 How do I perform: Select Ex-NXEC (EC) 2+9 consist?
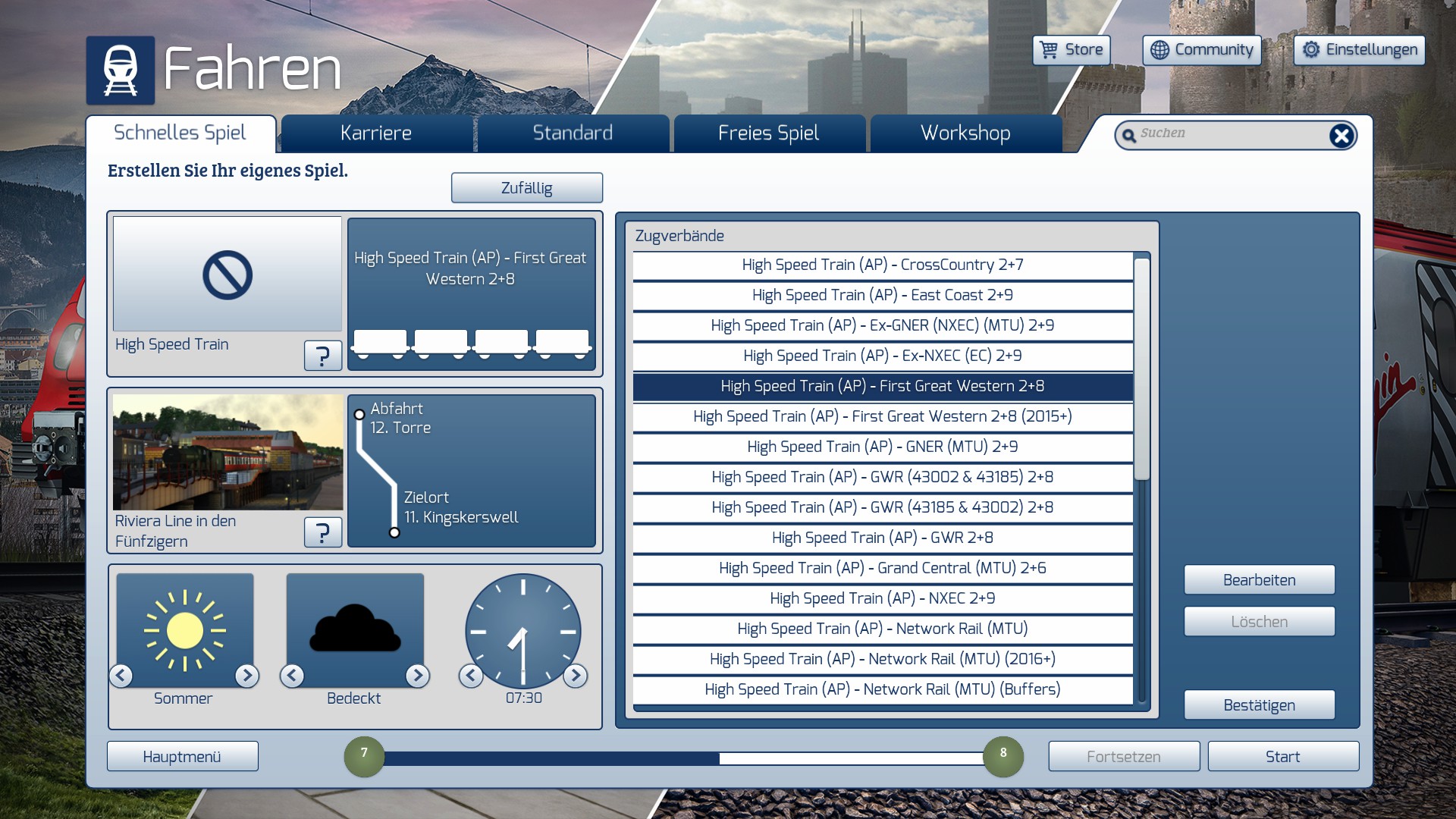point(883,356)
